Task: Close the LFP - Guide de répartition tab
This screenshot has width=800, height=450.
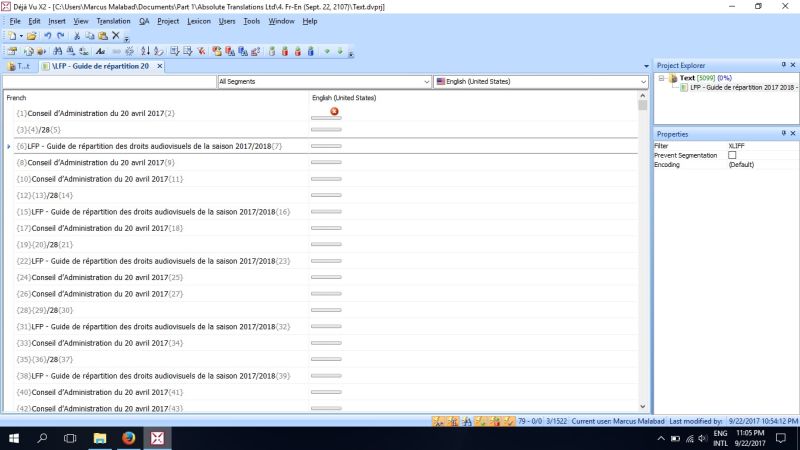Action: click(160, 66)
